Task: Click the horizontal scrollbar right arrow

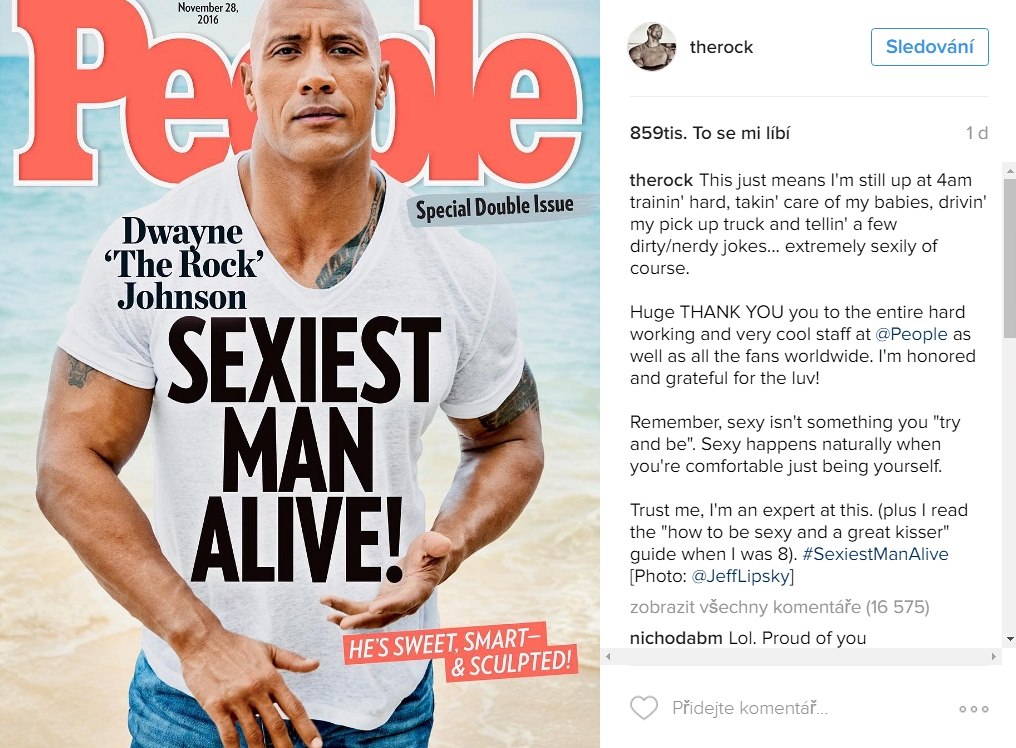Action: tap(994, 656)
